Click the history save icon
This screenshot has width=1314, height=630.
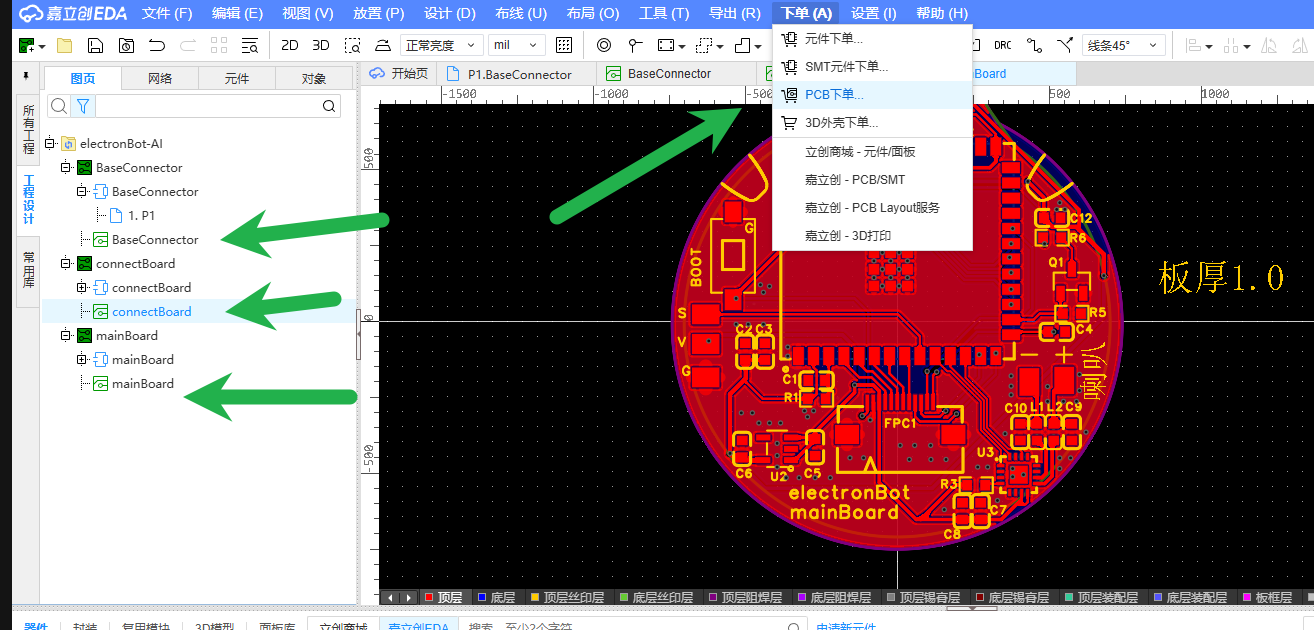coord(126,45)
